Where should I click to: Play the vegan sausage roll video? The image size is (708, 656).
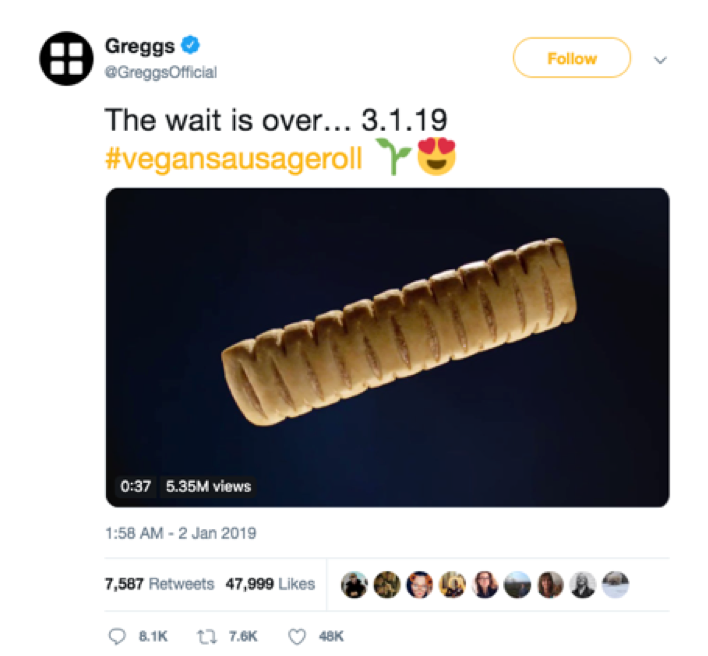coord(387,347)
